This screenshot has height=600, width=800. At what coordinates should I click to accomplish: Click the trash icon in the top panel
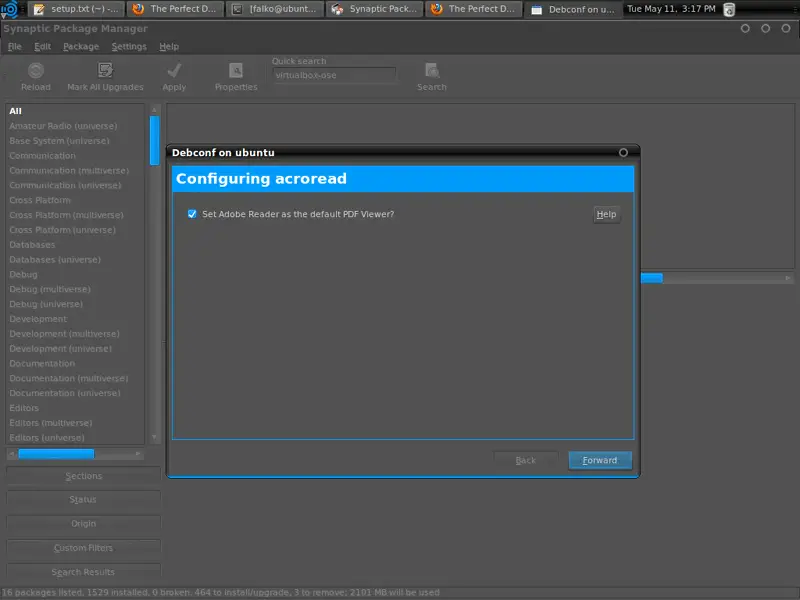pyautogui.click(x=729, y=9)
